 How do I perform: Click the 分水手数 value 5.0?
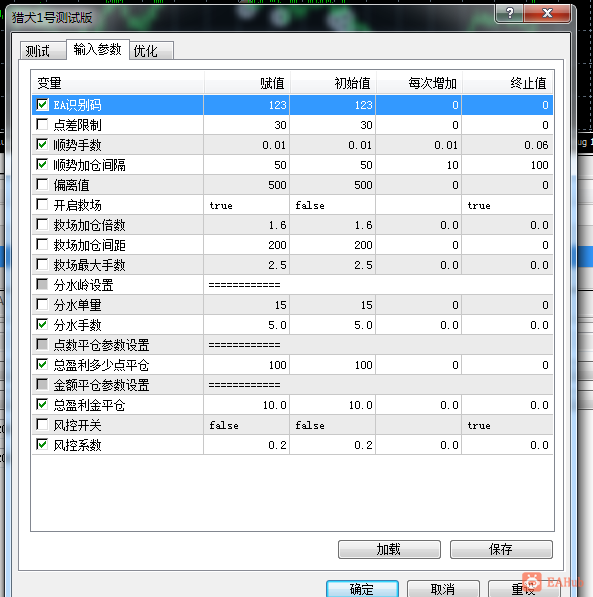coord(246,325)
